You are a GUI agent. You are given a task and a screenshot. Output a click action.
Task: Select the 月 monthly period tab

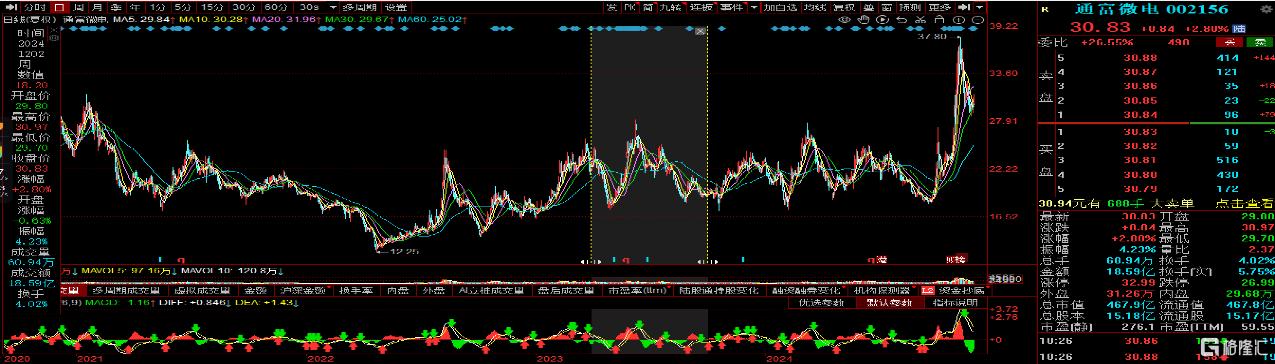pos(97,7)
